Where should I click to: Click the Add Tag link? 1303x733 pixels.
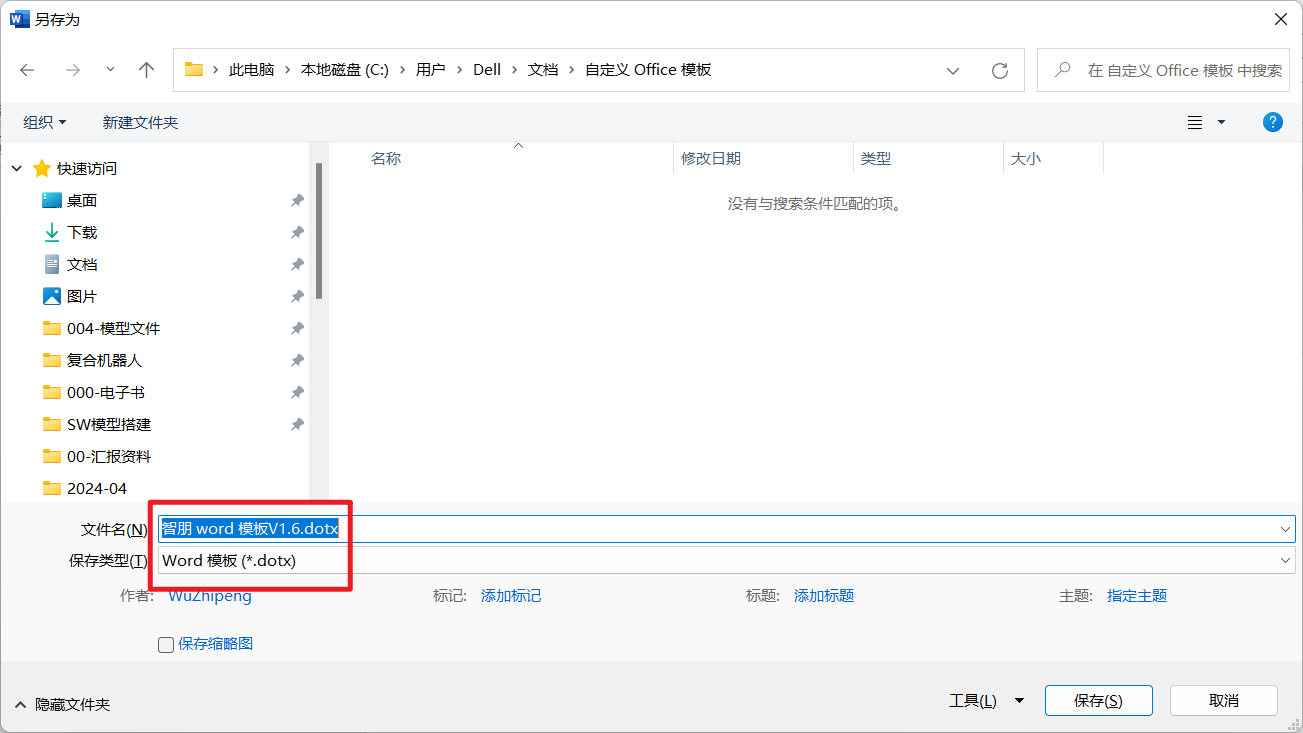click(x=511, y=595)
